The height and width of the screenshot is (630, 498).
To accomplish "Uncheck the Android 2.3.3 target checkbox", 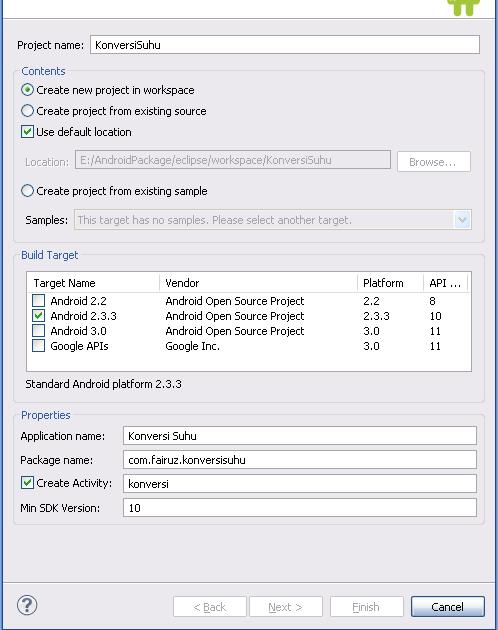I will click(39, 316).
